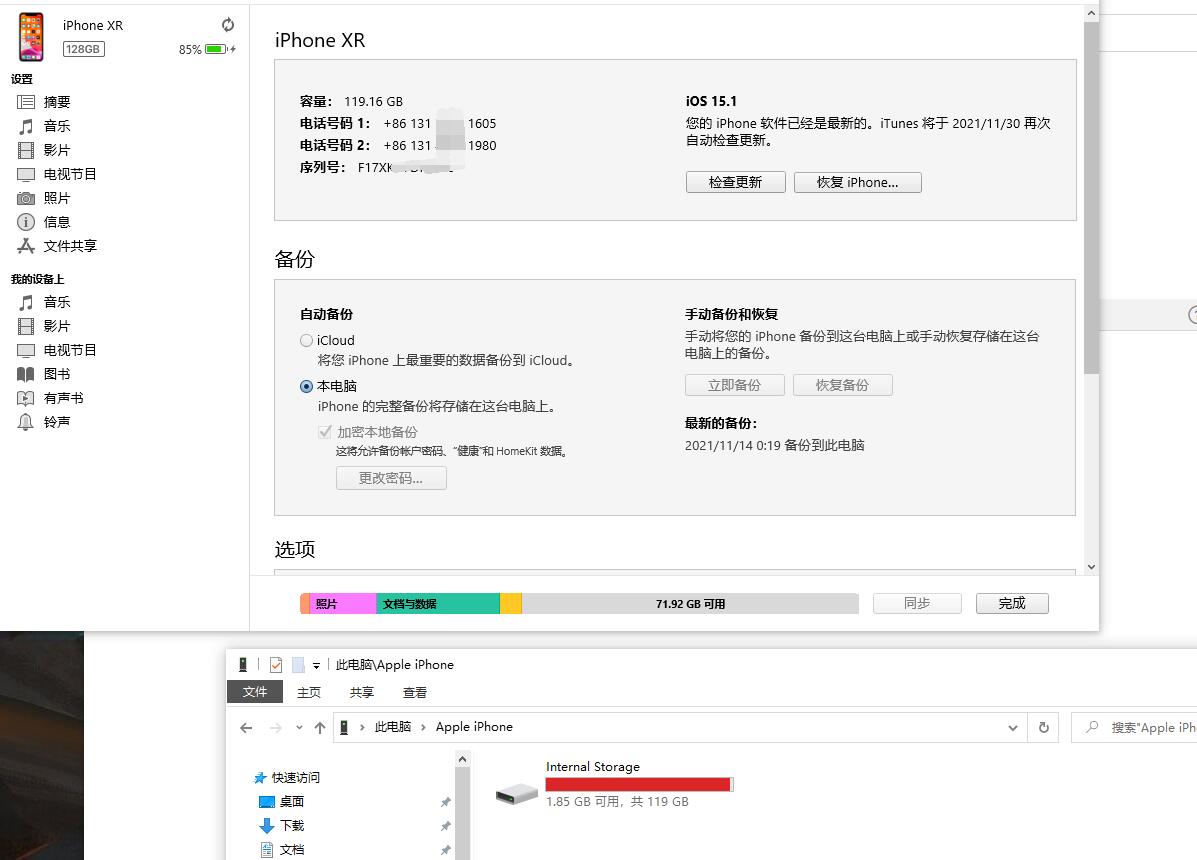Select 照片 photos under settings
1197x860 pixels.
57,198
